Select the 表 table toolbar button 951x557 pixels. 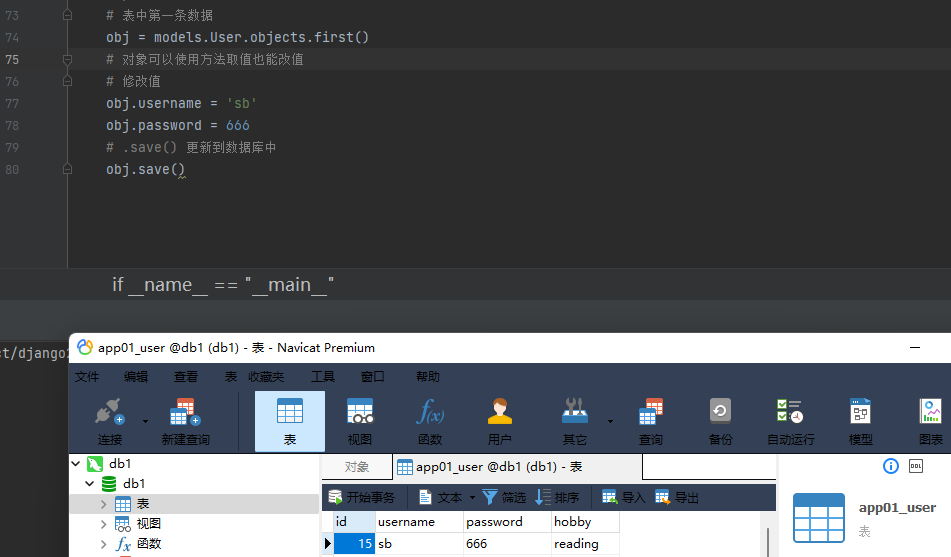(x=290, y=421)
